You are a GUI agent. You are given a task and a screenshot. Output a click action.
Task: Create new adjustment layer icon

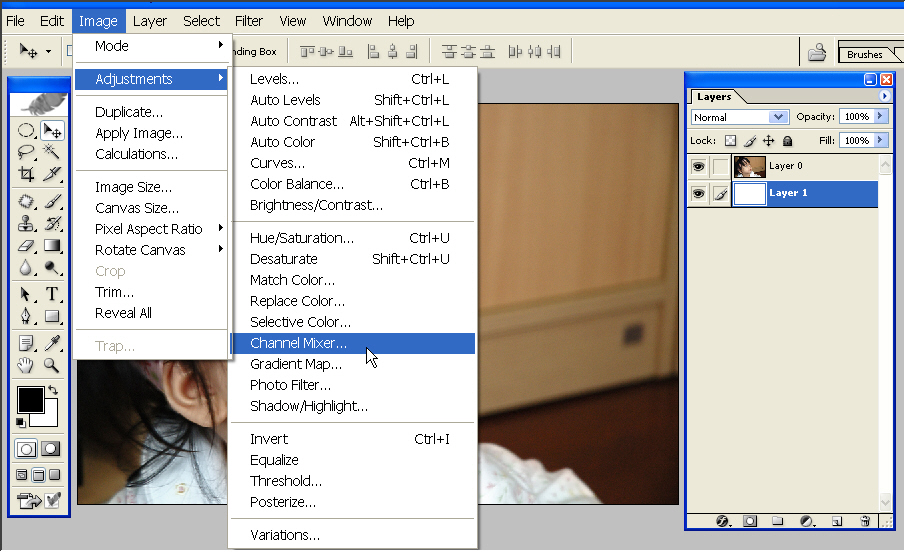pyautogui.click(x=807, y=521)
